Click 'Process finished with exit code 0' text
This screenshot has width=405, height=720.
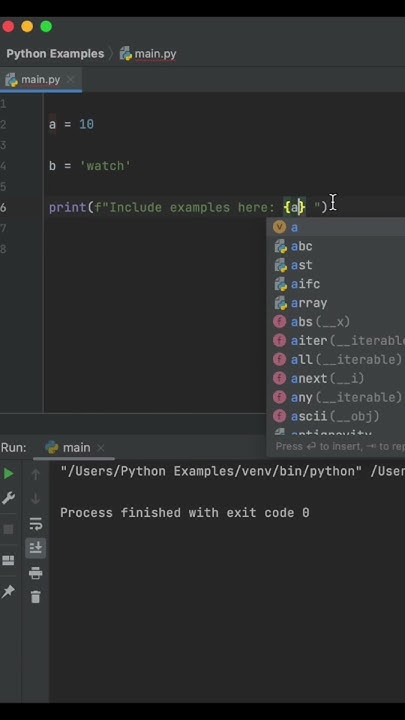click(185, 512)
